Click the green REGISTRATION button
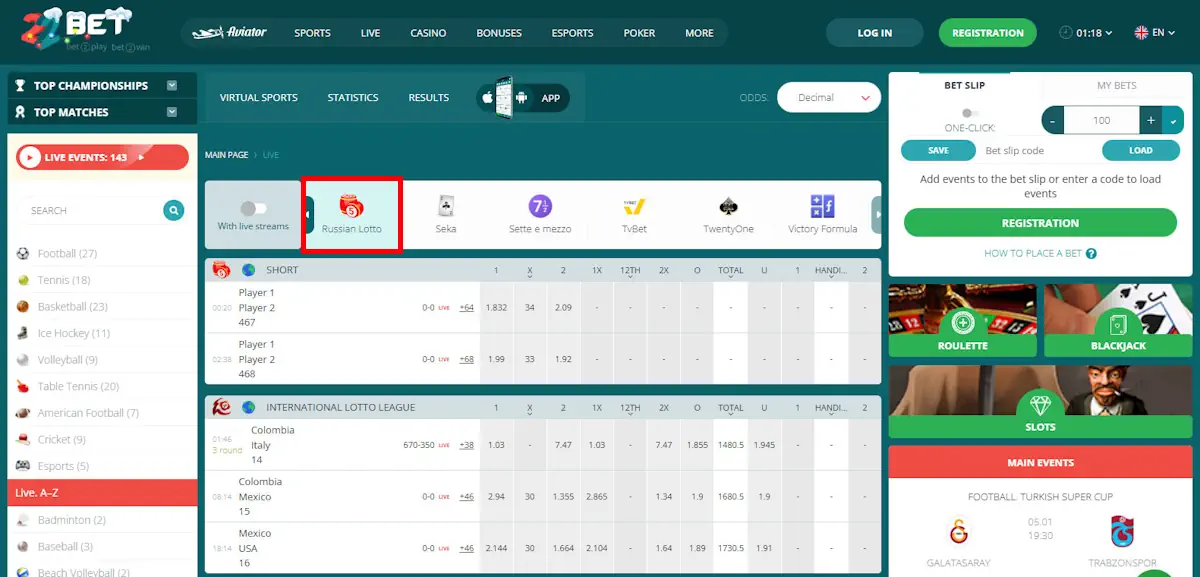Viewport: 1200px width, 577px height. [988, 32]
